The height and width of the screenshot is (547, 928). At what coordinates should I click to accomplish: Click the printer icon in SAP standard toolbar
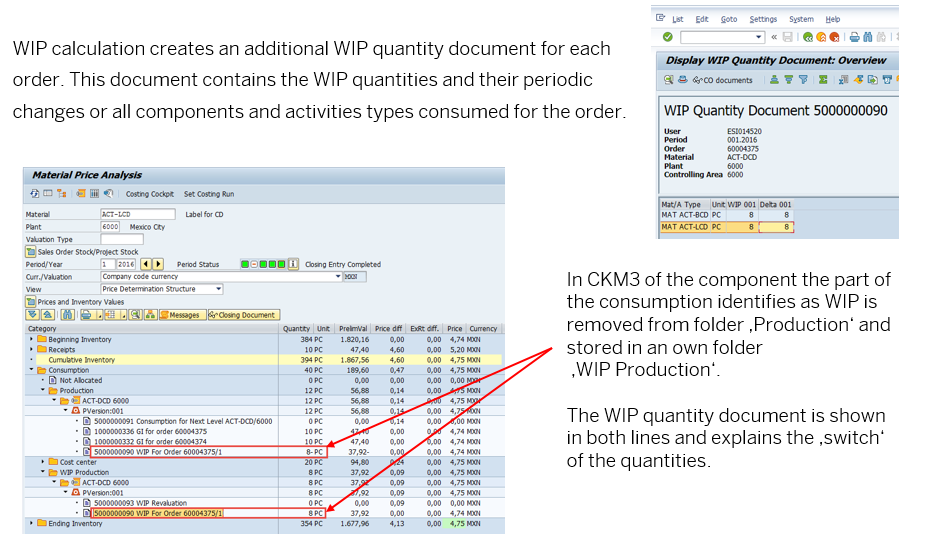click(855, 37)
